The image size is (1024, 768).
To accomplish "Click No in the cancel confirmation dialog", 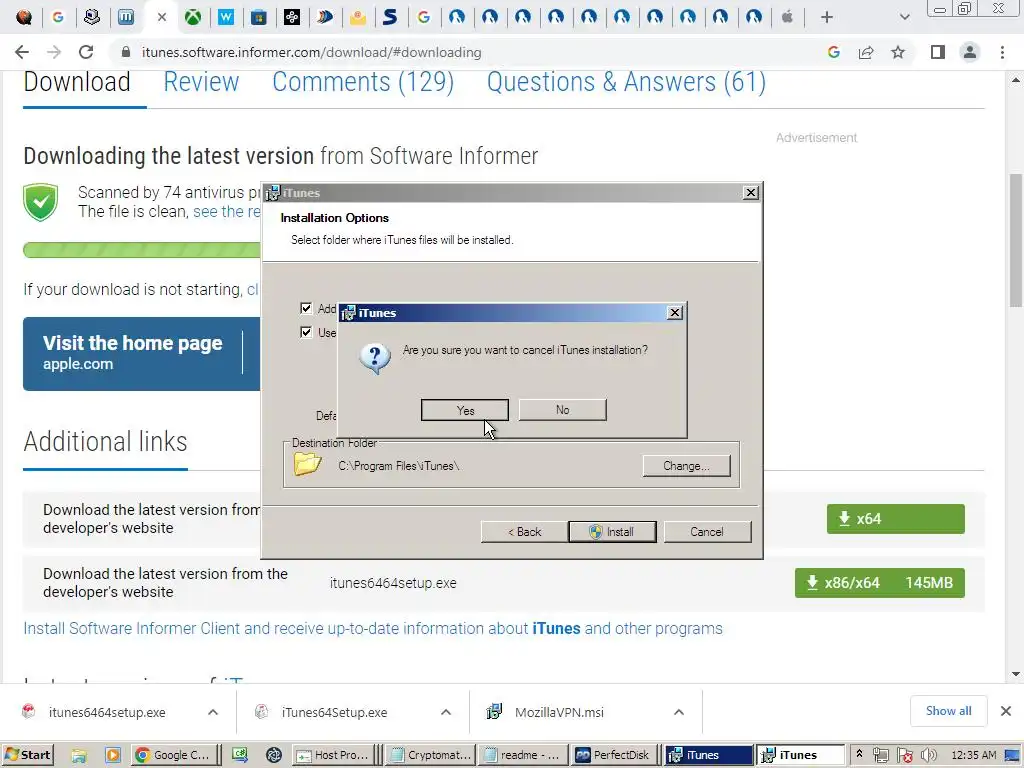I will pyautogui.click(x=562, y=410).
